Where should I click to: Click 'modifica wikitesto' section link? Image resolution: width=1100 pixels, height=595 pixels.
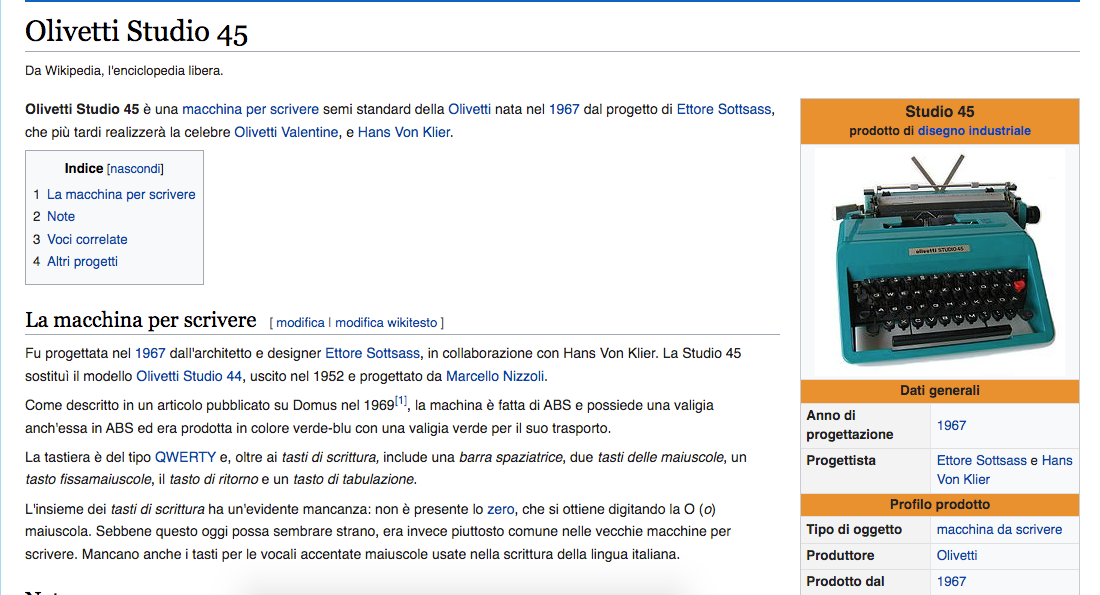pos(386,323)
